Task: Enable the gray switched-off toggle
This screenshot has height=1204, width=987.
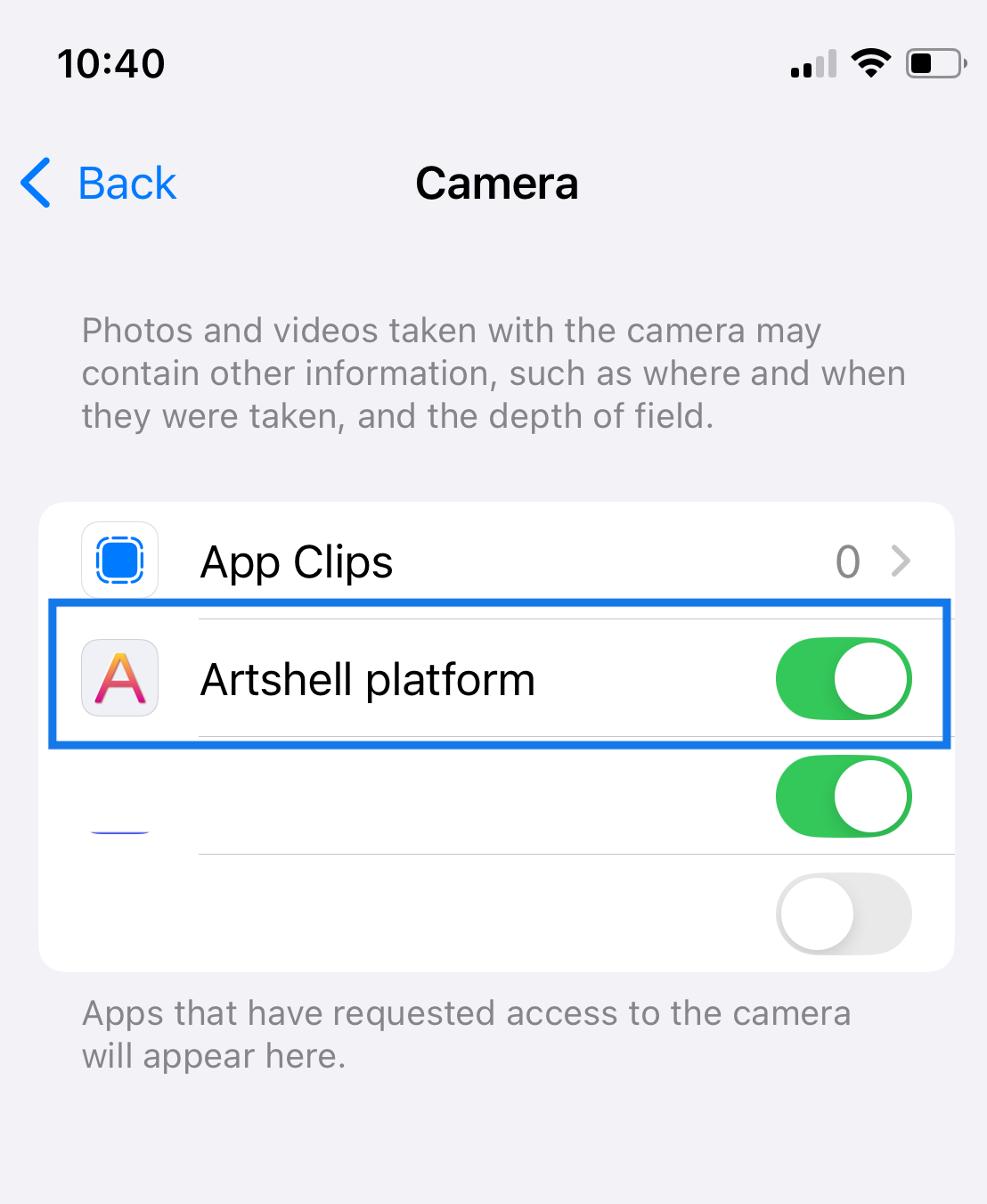Action: click(x=844, y=913)
